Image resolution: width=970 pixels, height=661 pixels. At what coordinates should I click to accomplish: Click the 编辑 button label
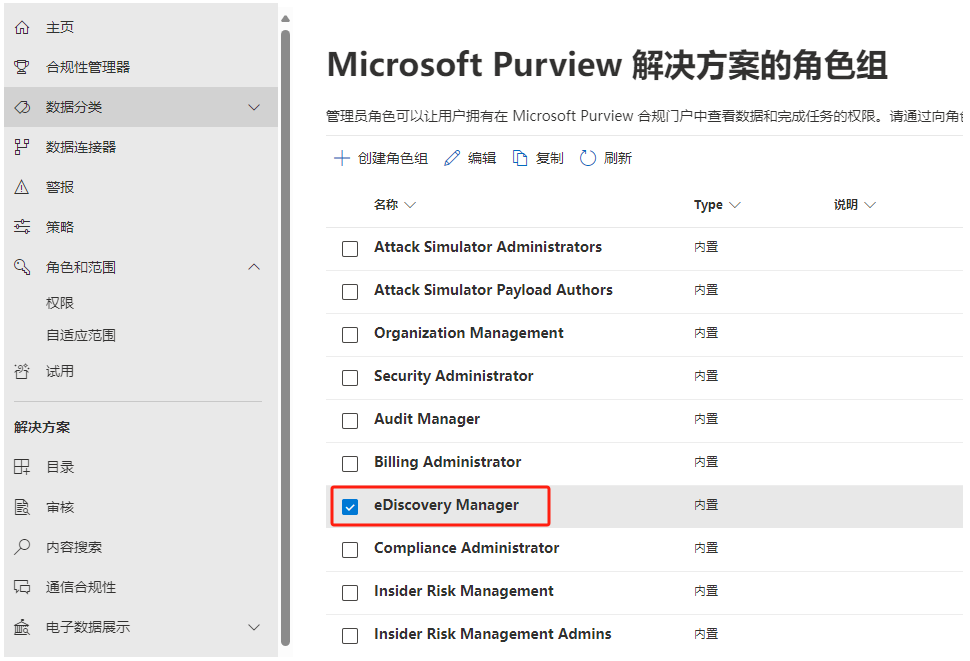point(482,158)
